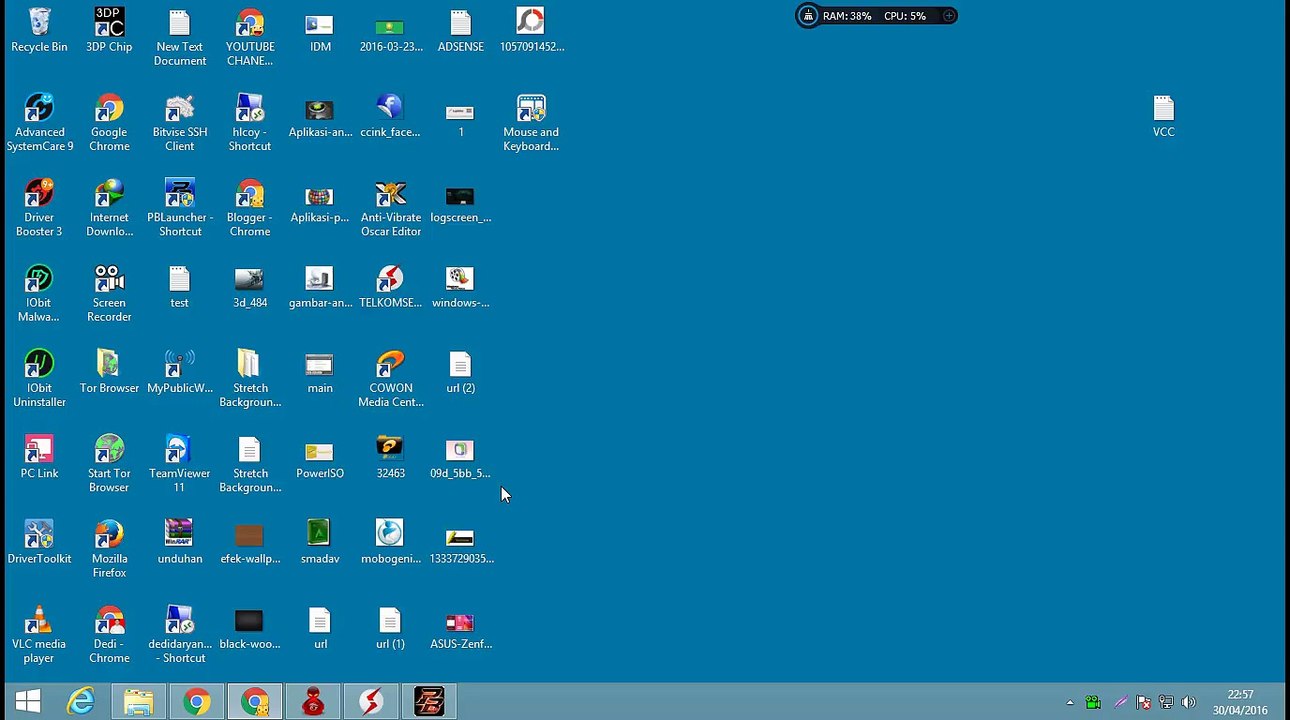Open the Mouse and Keyboard... desktop icon
The image size is (1290, 720).
coord(531,122)
